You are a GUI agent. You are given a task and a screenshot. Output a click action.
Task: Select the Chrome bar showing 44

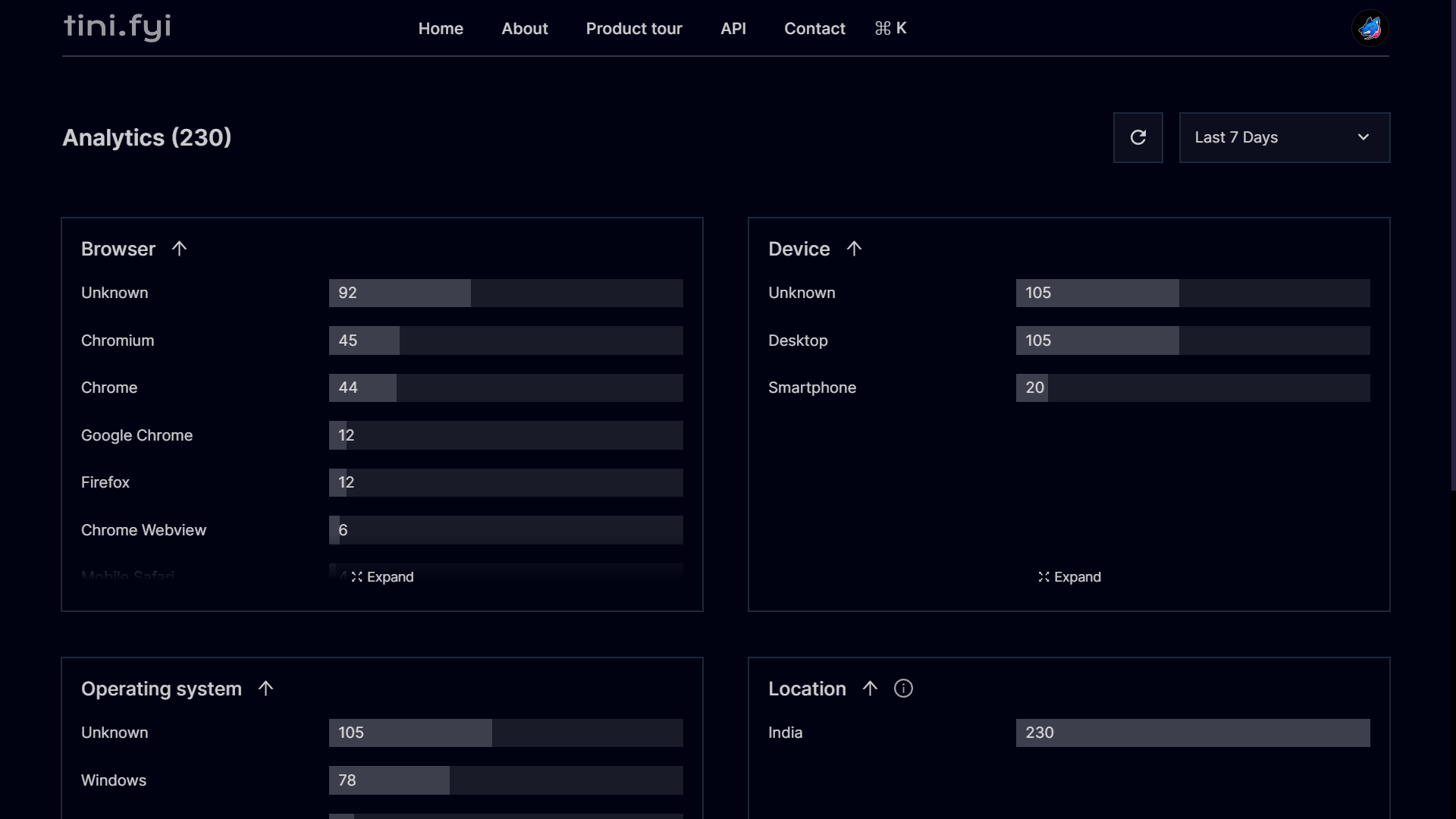[x=506, y=388]
